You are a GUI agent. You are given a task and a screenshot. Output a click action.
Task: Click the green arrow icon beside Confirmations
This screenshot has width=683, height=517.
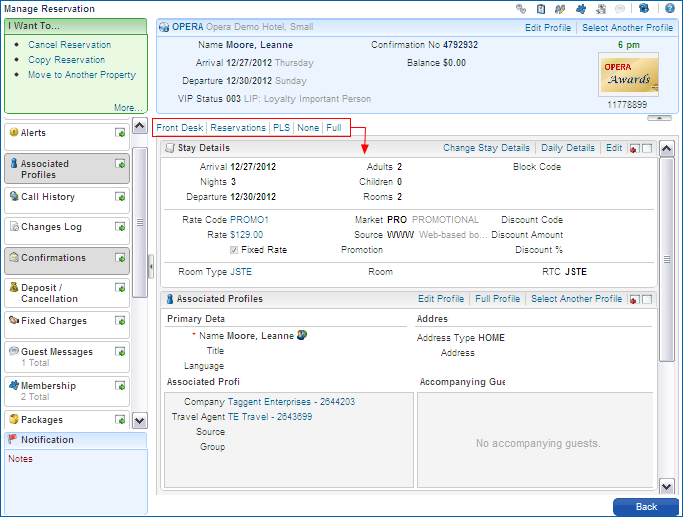click(x=120, y=258)
